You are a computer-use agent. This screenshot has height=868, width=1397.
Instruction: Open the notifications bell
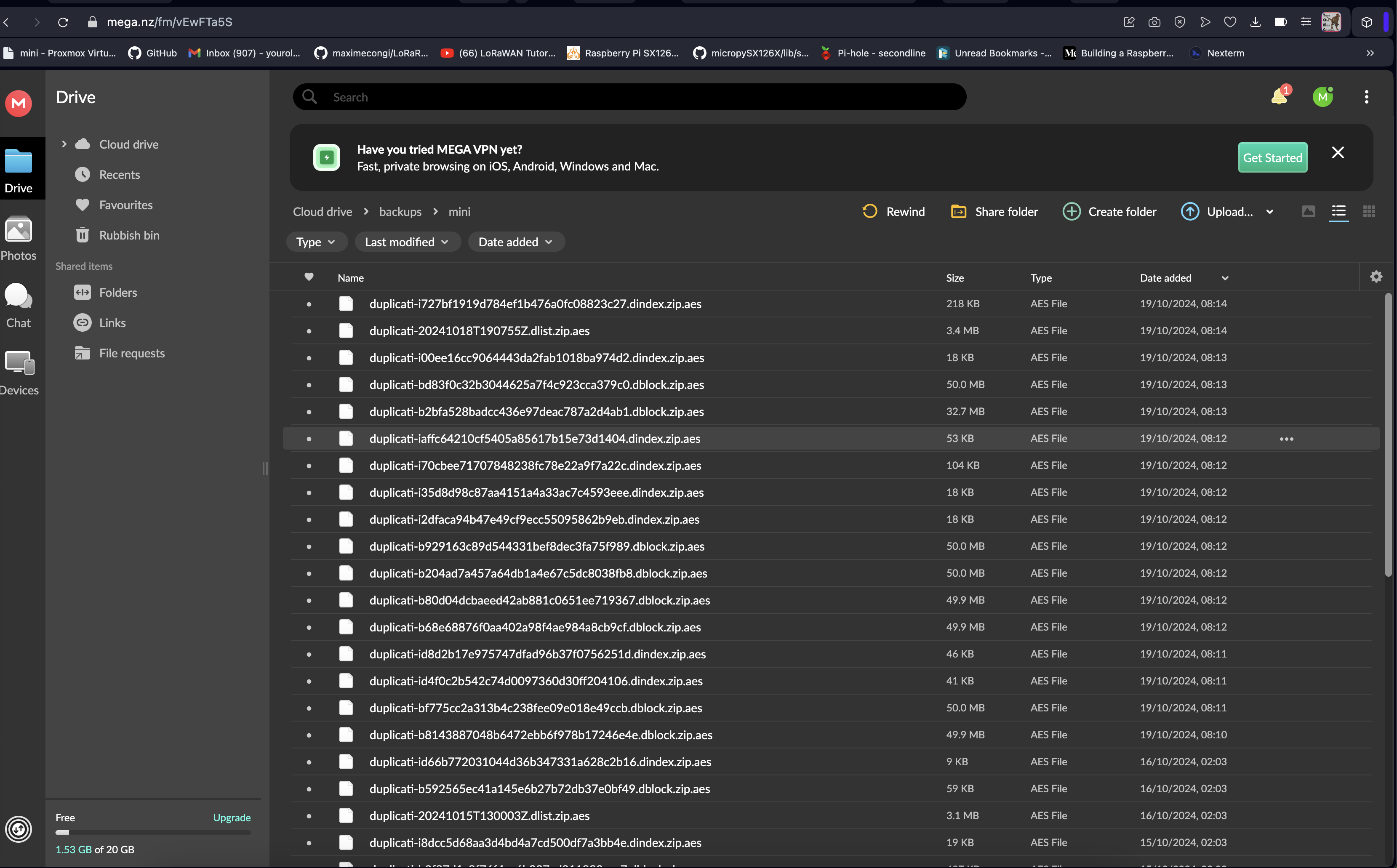tap(1279, 96)
